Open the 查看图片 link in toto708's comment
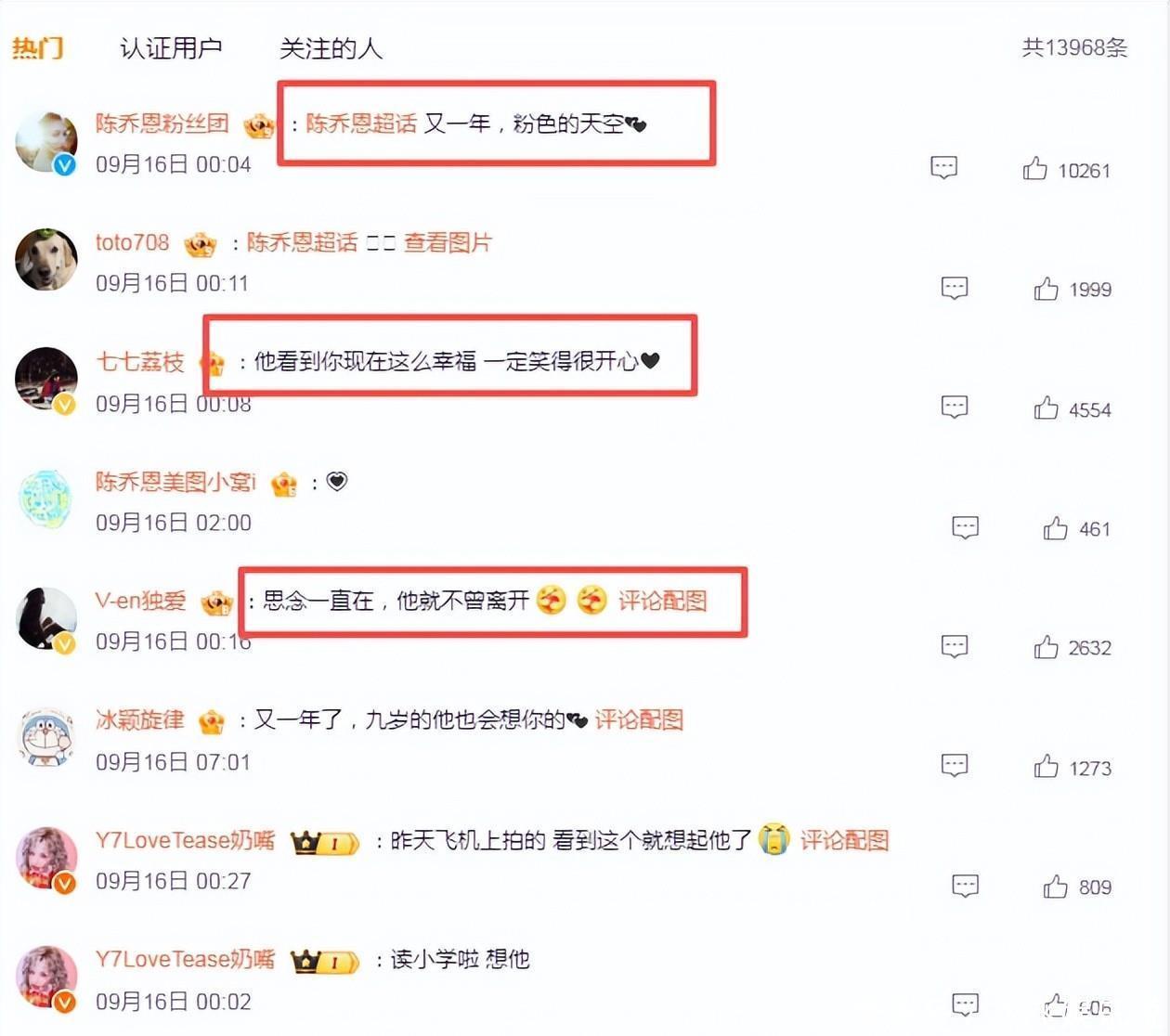Image resolution: width=1170 pixels, height=1036 pixels. (x=448, y=242)
